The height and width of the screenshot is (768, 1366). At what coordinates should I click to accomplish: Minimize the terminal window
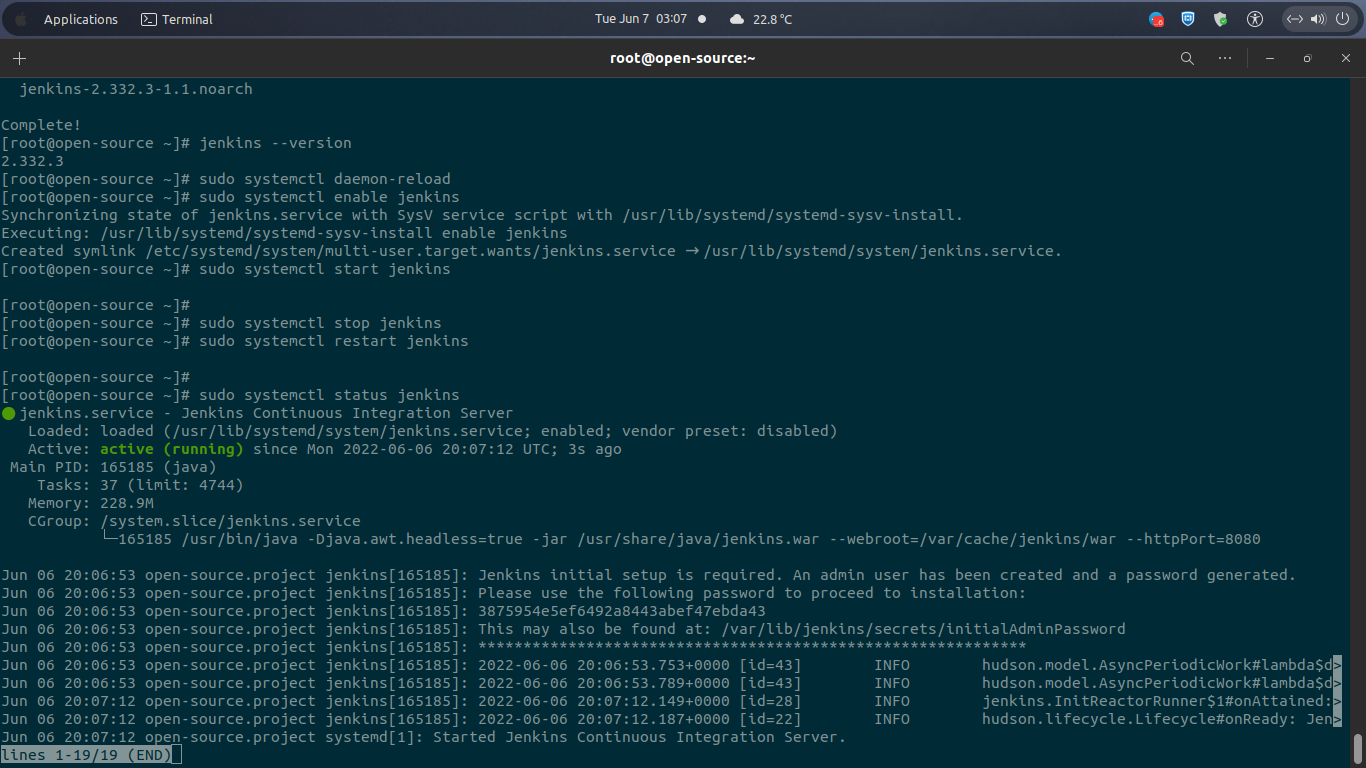[x=1269, y=58]
